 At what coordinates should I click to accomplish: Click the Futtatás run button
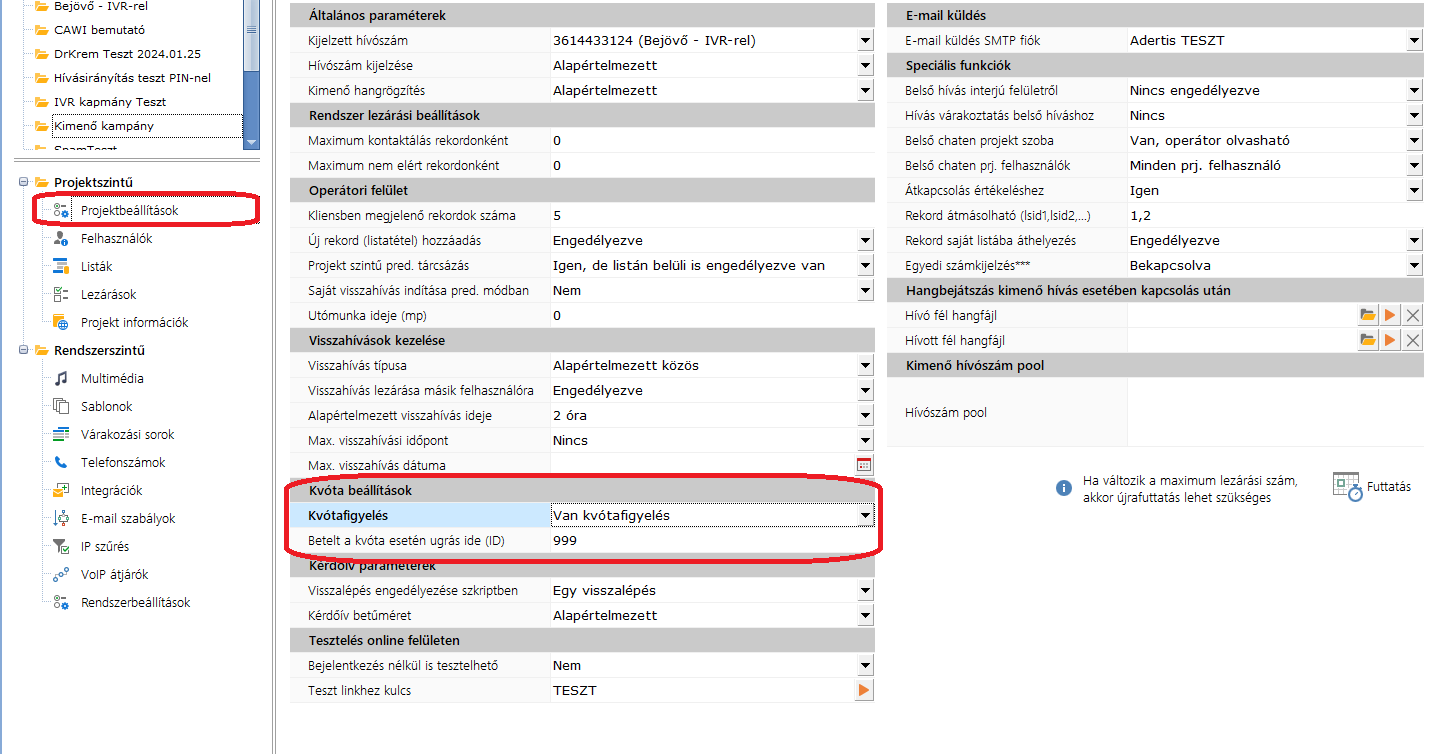point(1372,487)
